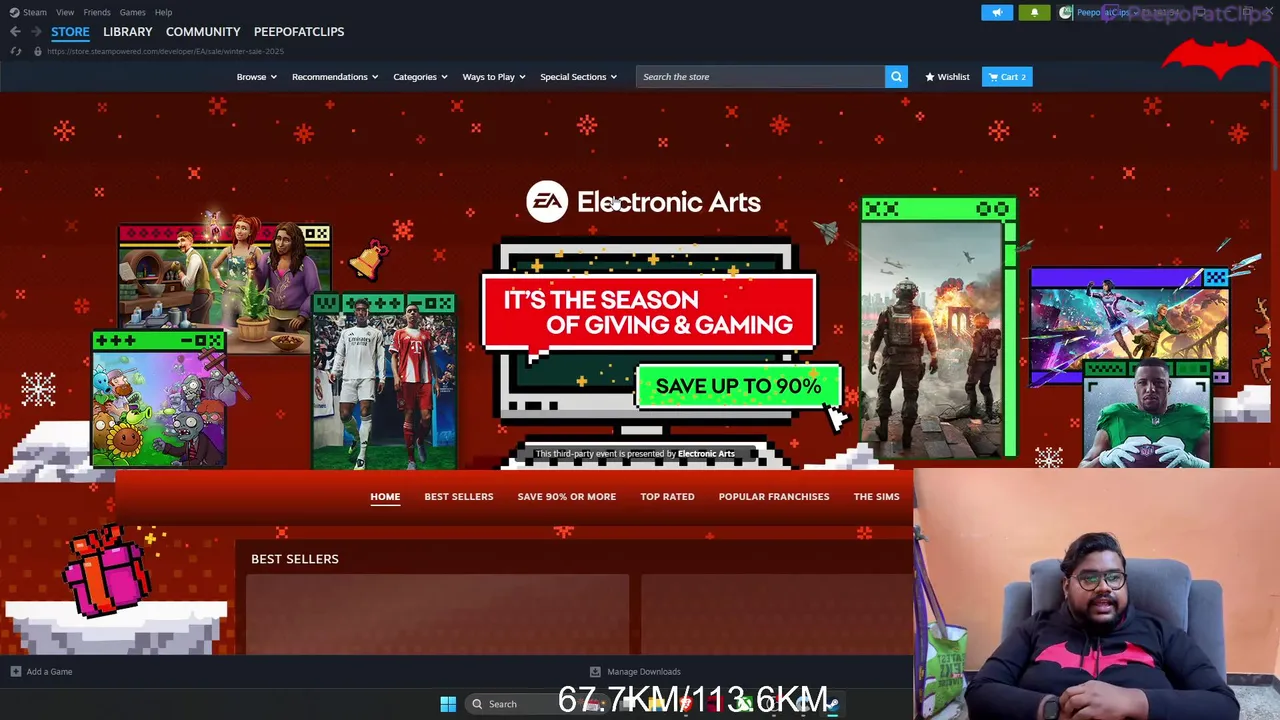
Task: Click the Manage Downloads link
Action: tap(644, 672)
